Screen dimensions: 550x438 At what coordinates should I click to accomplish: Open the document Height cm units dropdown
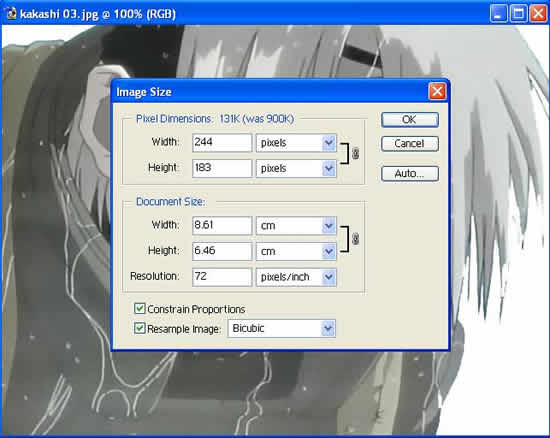[296, 251]
